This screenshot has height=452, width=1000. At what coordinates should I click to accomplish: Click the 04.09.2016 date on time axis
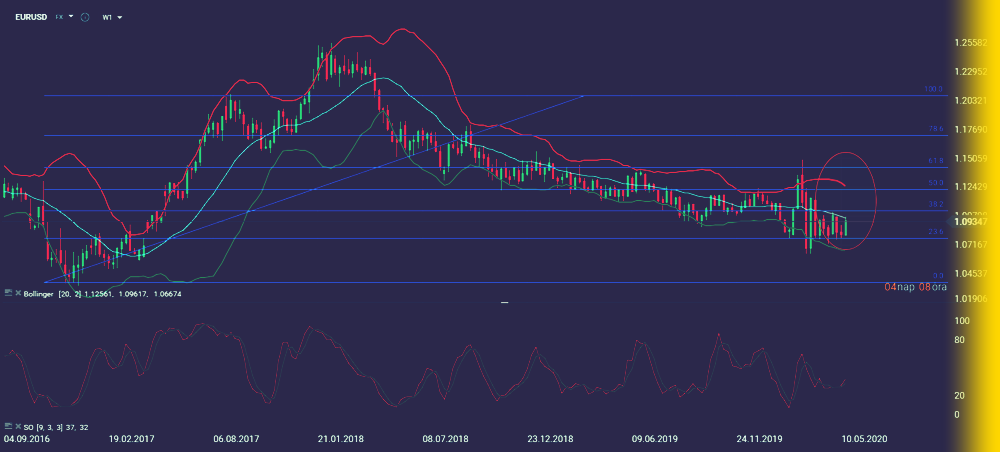(26, 439)
